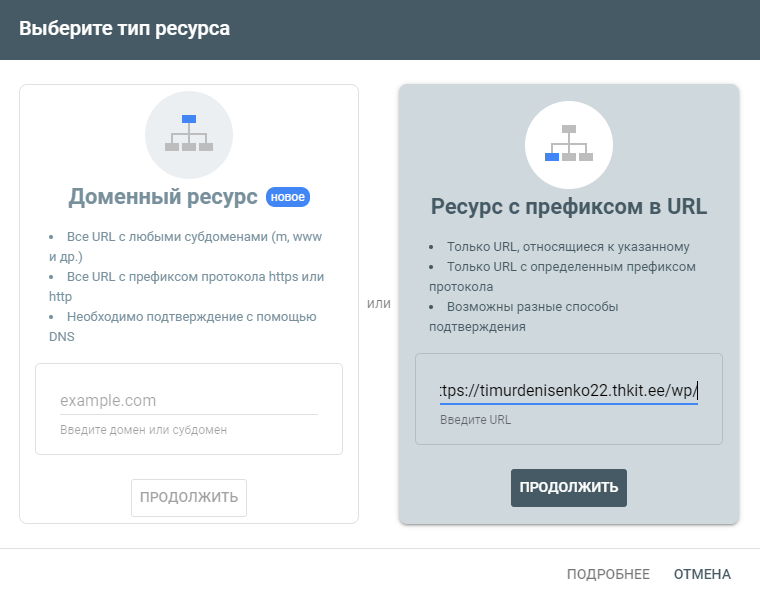Viewport: 760px width, 594px height.
Task: Click the "Введите URL" hint label
Action: coord(475,420)
